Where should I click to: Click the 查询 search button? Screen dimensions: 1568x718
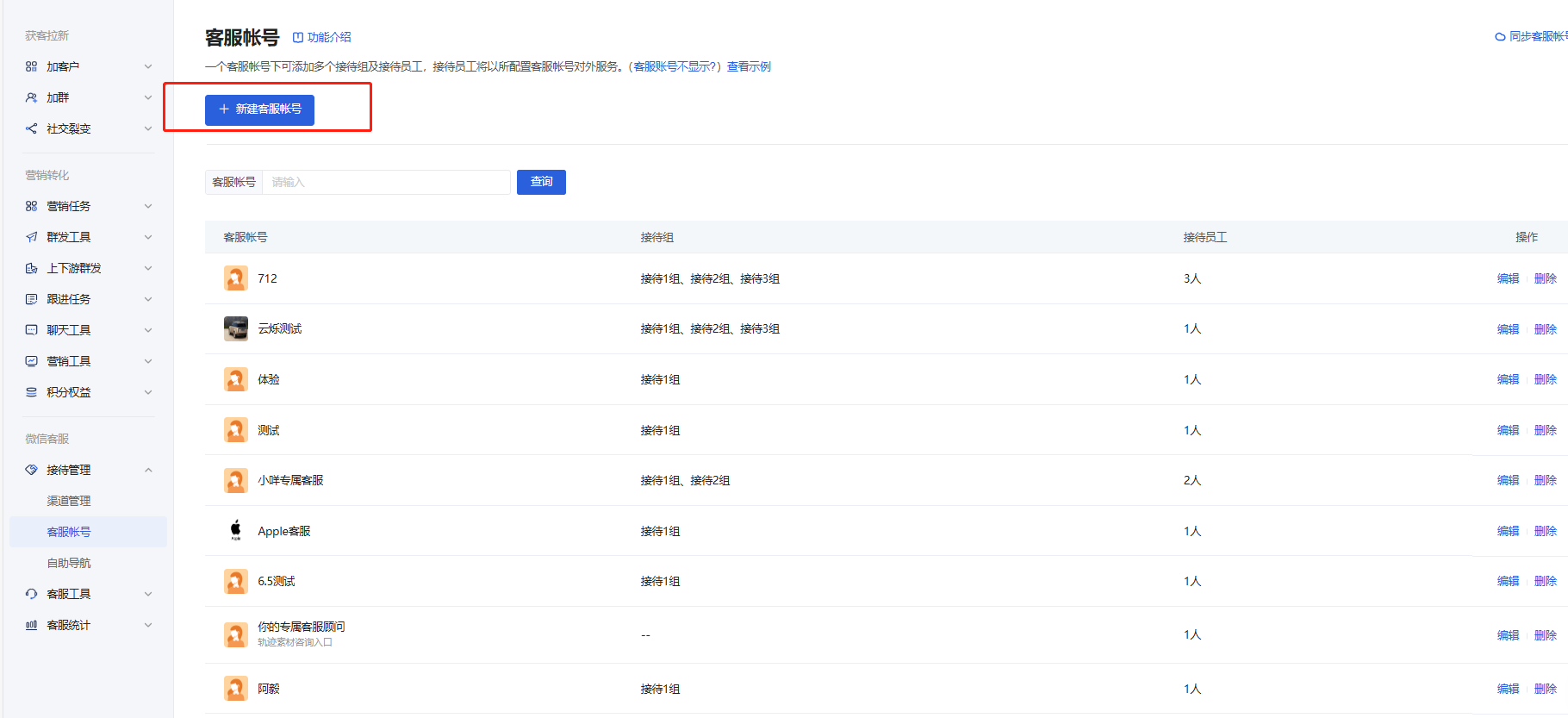point(541,182)
